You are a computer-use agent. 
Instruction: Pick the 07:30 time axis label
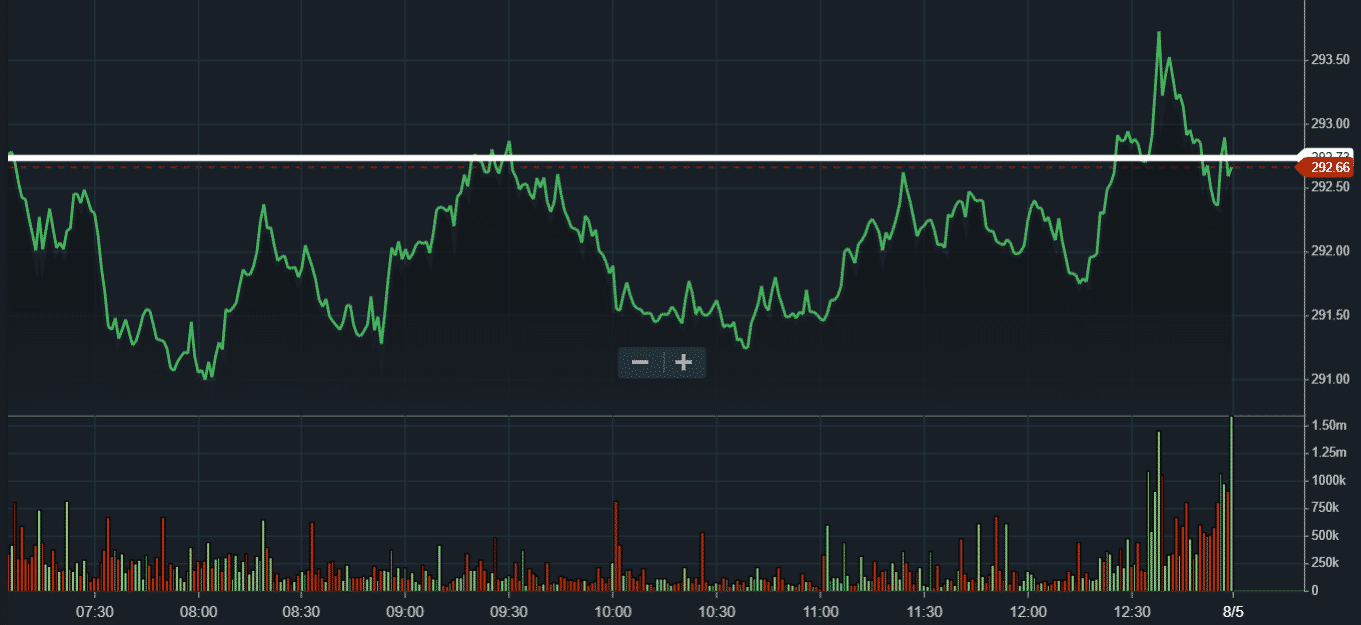tap(95, 611)
